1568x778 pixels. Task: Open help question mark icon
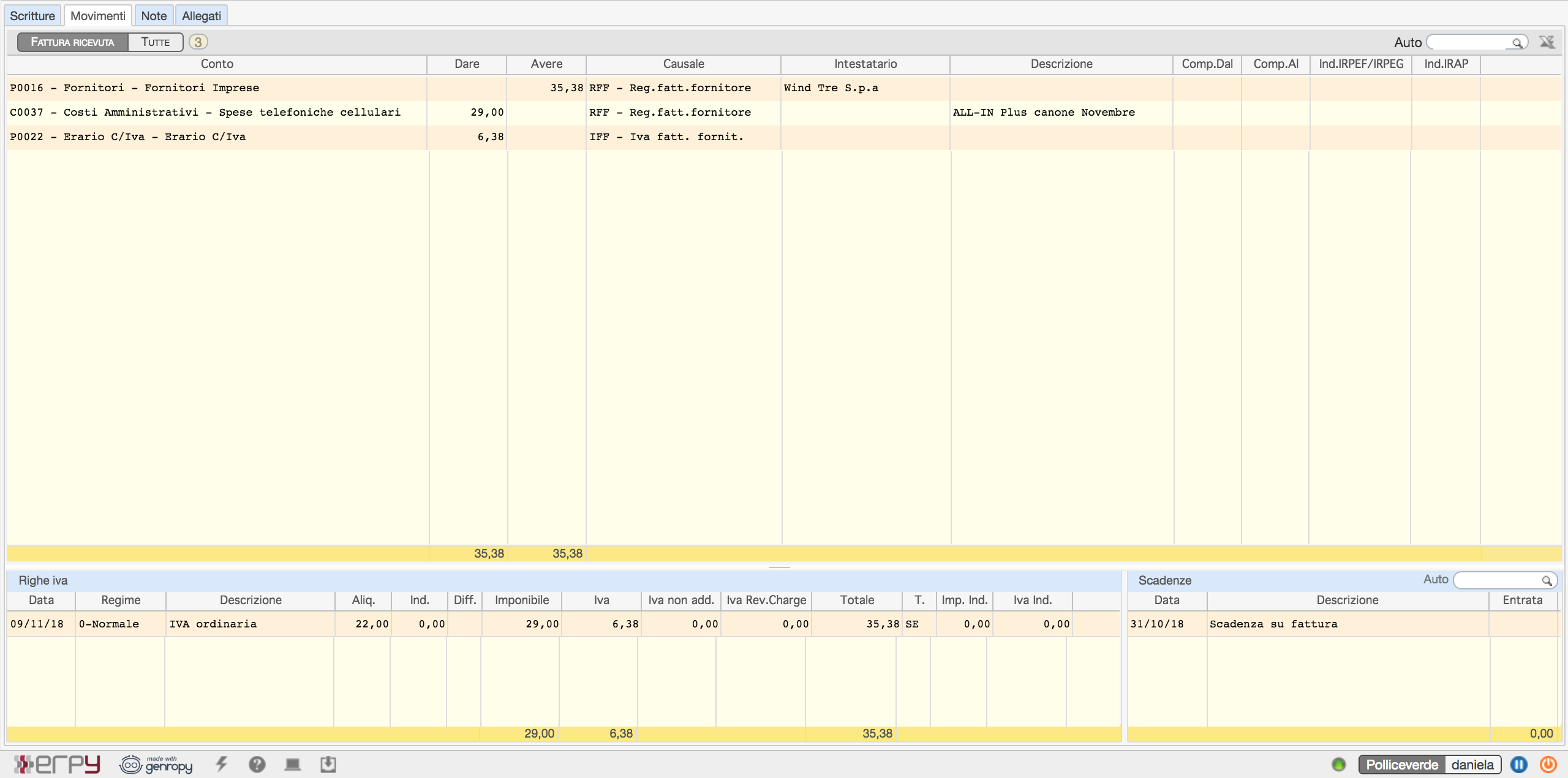[257, 765]
